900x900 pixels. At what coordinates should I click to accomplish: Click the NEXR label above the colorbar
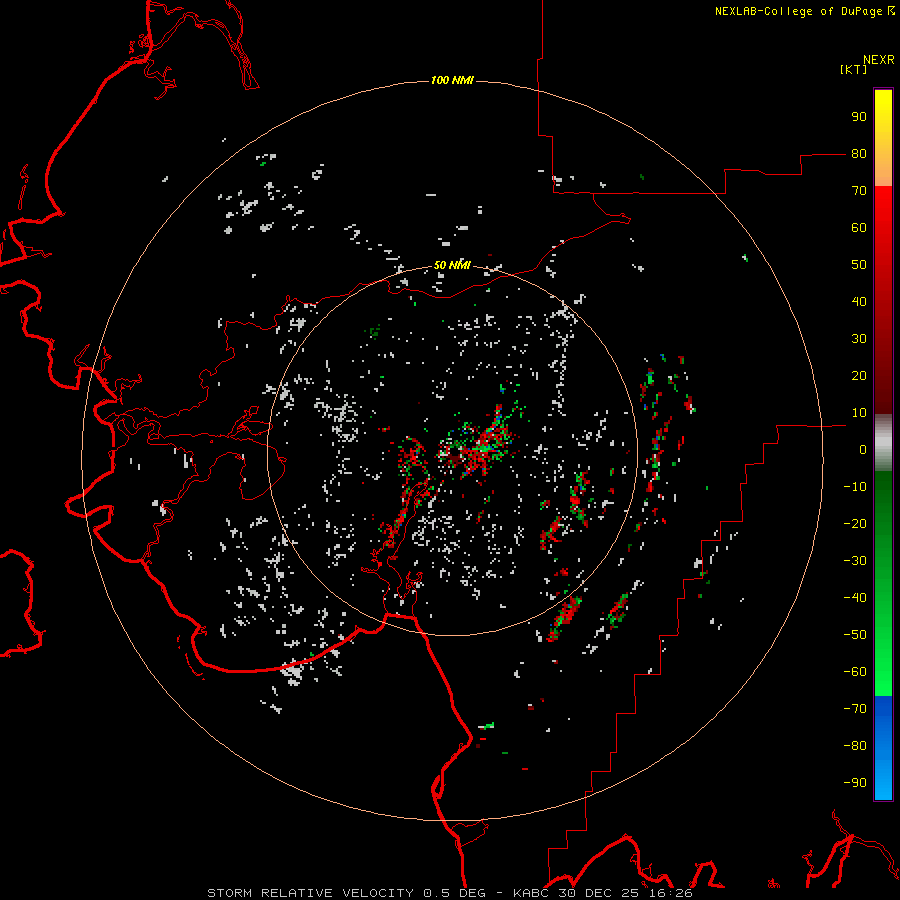[879, 60]
